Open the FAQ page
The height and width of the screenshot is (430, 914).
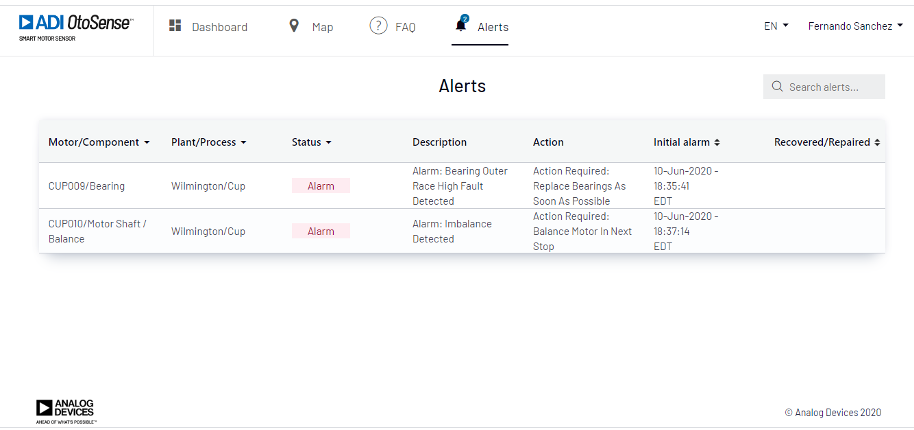click(x=405, y=27)
